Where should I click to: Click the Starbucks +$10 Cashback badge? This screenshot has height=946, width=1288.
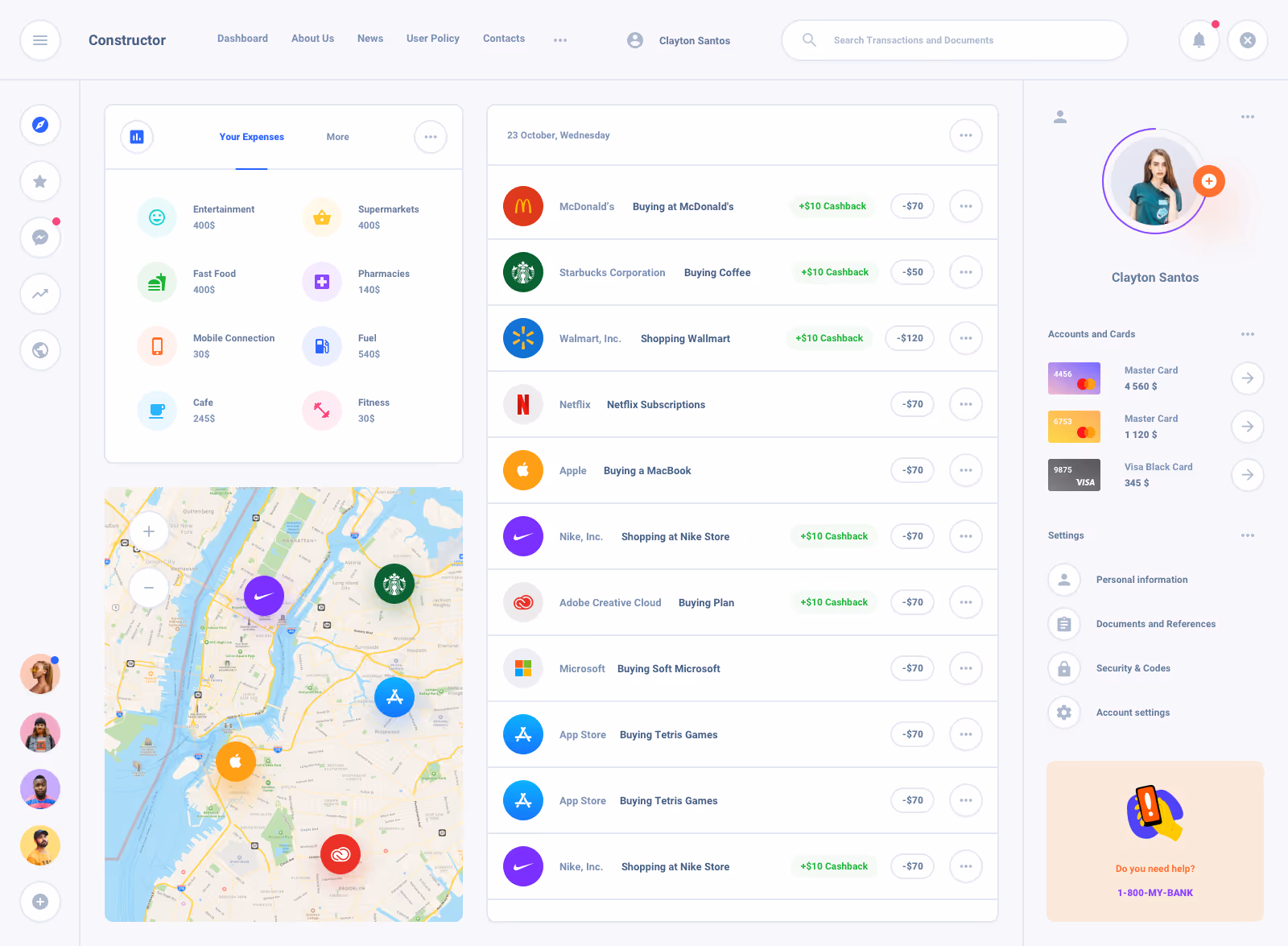tap(835, 272)
